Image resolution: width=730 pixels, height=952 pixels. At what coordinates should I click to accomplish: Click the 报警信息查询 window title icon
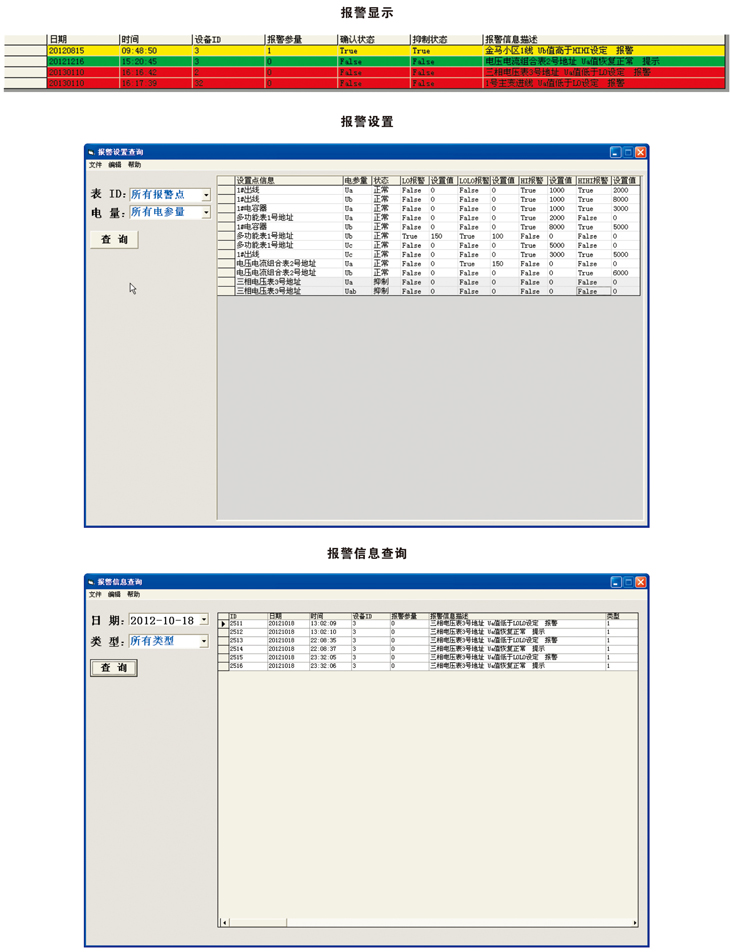[91, 582]
